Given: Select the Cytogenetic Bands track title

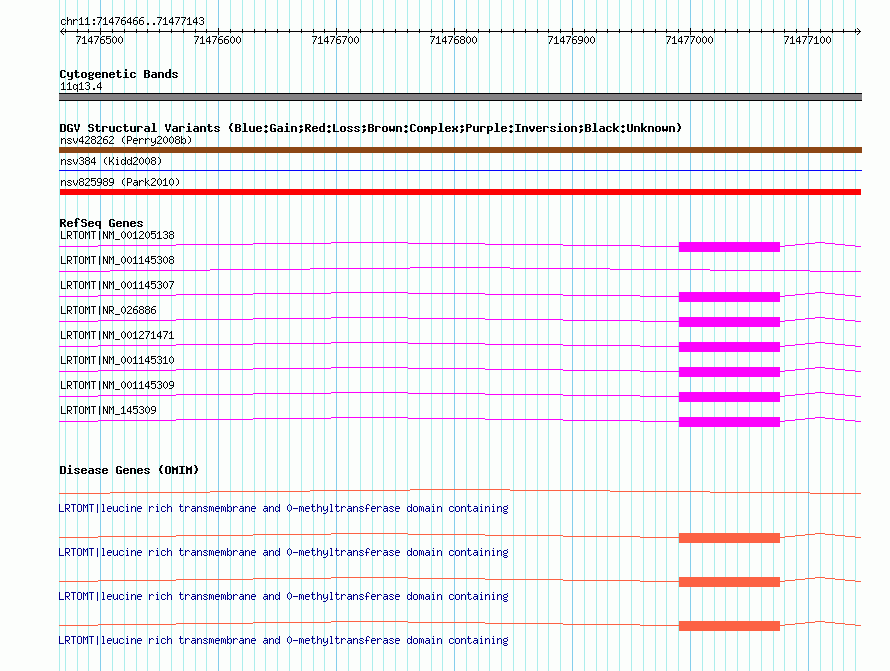Looking at the screenshot, I should click(119, 74).
